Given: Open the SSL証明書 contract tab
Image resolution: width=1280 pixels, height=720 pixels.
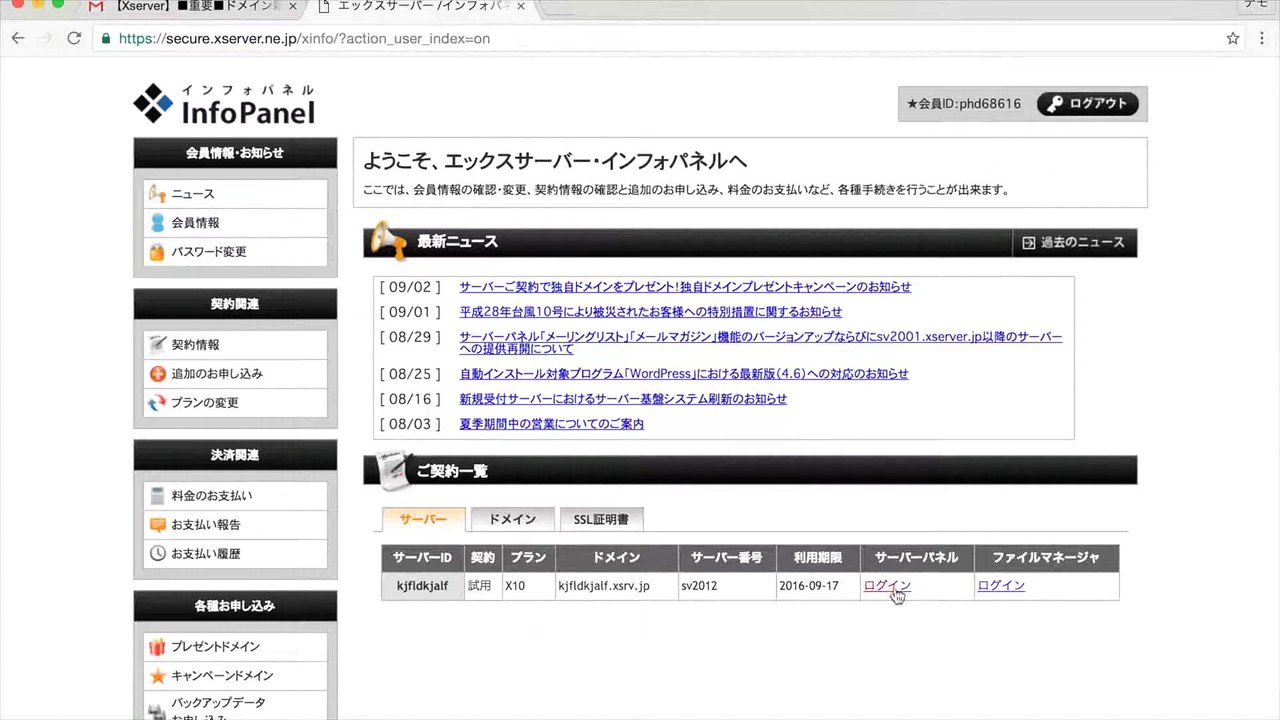Looking at the screenshot, I should click(x=601, y=519).
